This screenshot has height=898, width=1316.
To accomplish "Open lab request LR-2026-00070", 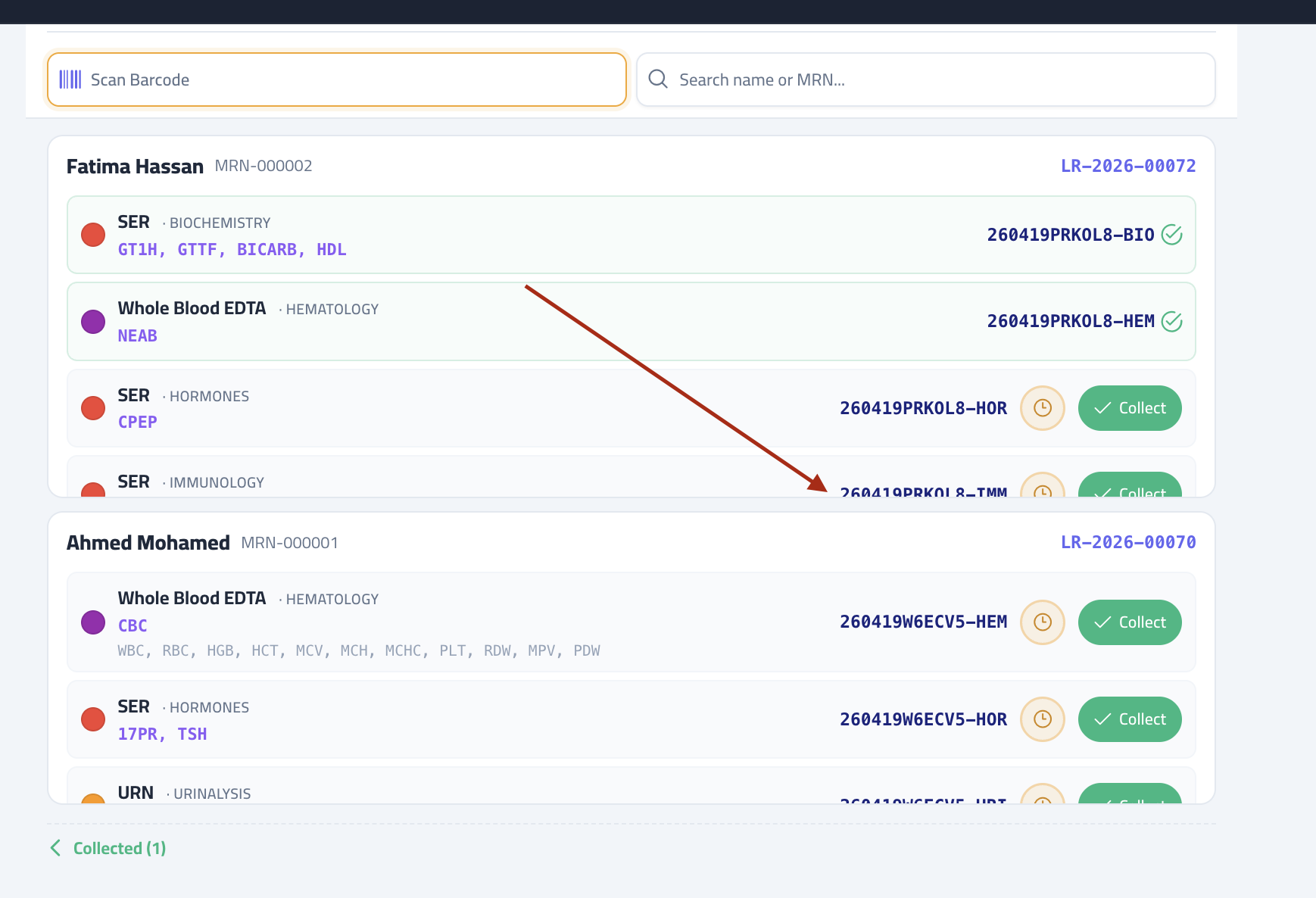I will [1127, 542].
